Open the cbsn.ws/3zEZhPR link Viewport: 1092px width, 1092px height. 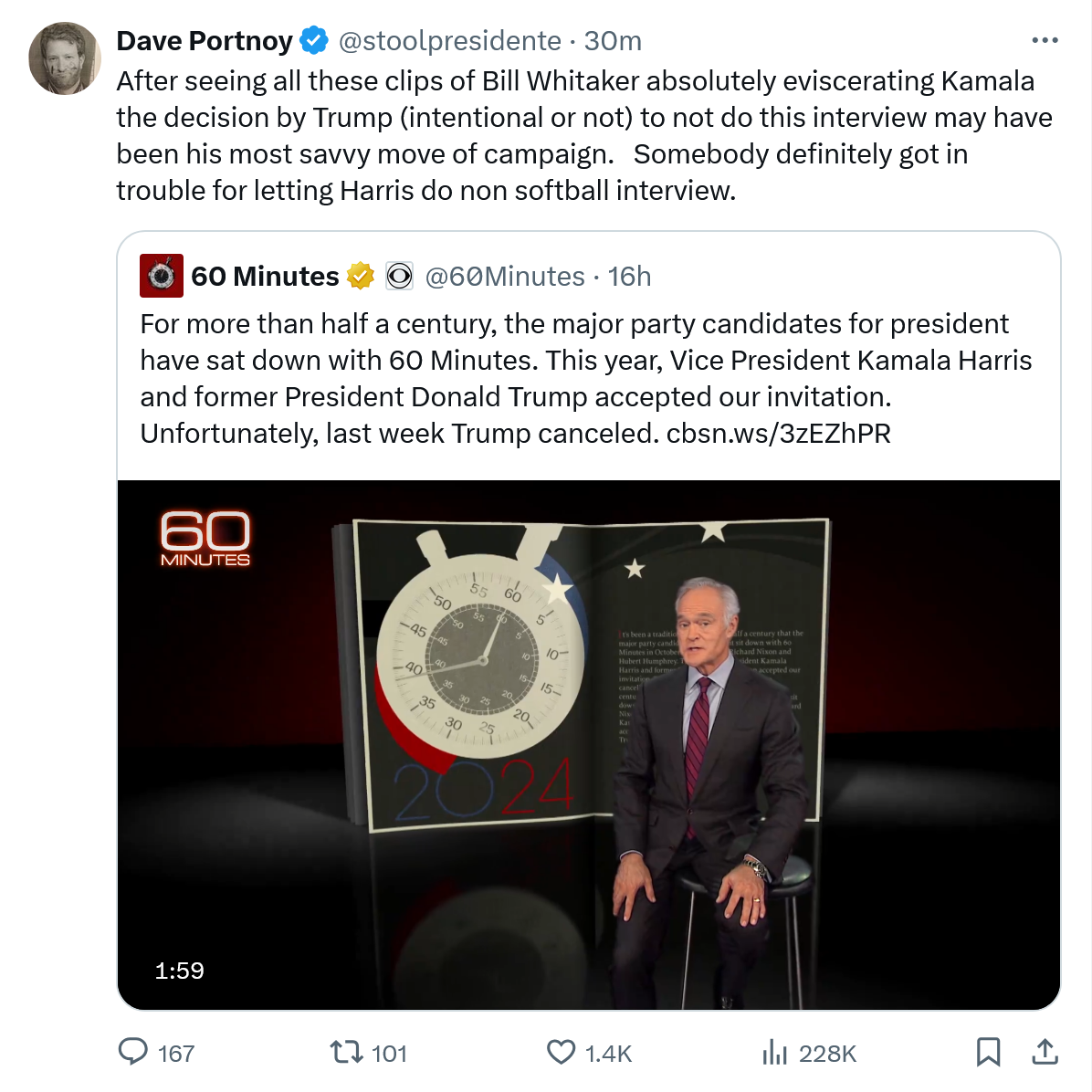[778, 433]
